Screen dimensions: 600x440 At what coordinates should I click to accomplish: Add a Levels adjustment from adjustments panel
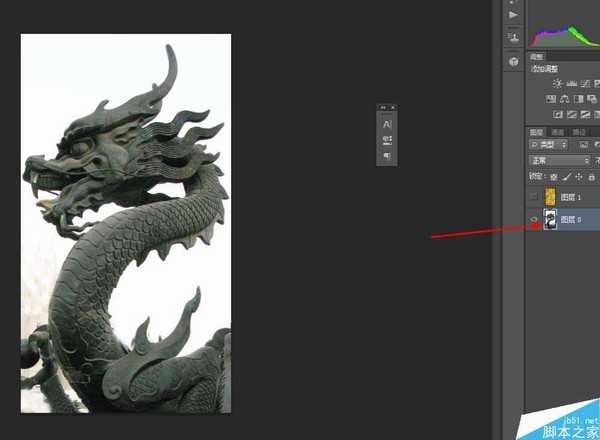pos(571,84)
